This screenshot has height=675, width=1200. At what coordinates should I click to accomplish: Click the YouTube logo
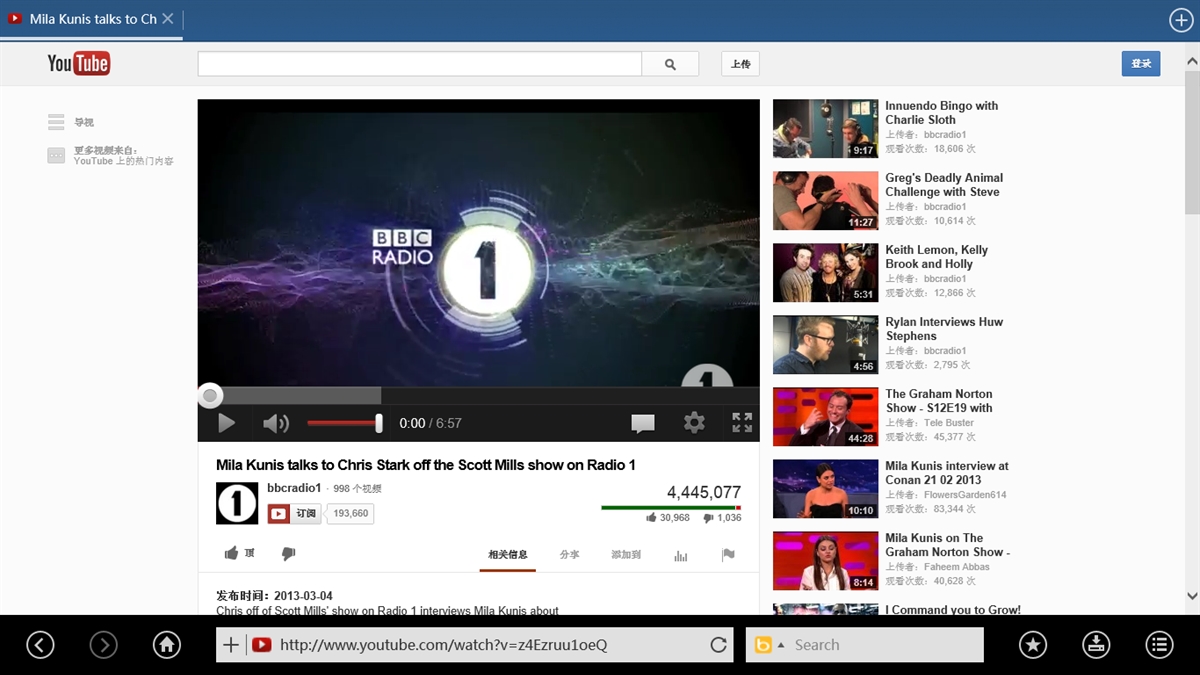pyautogui.click(x=78, y=64)
